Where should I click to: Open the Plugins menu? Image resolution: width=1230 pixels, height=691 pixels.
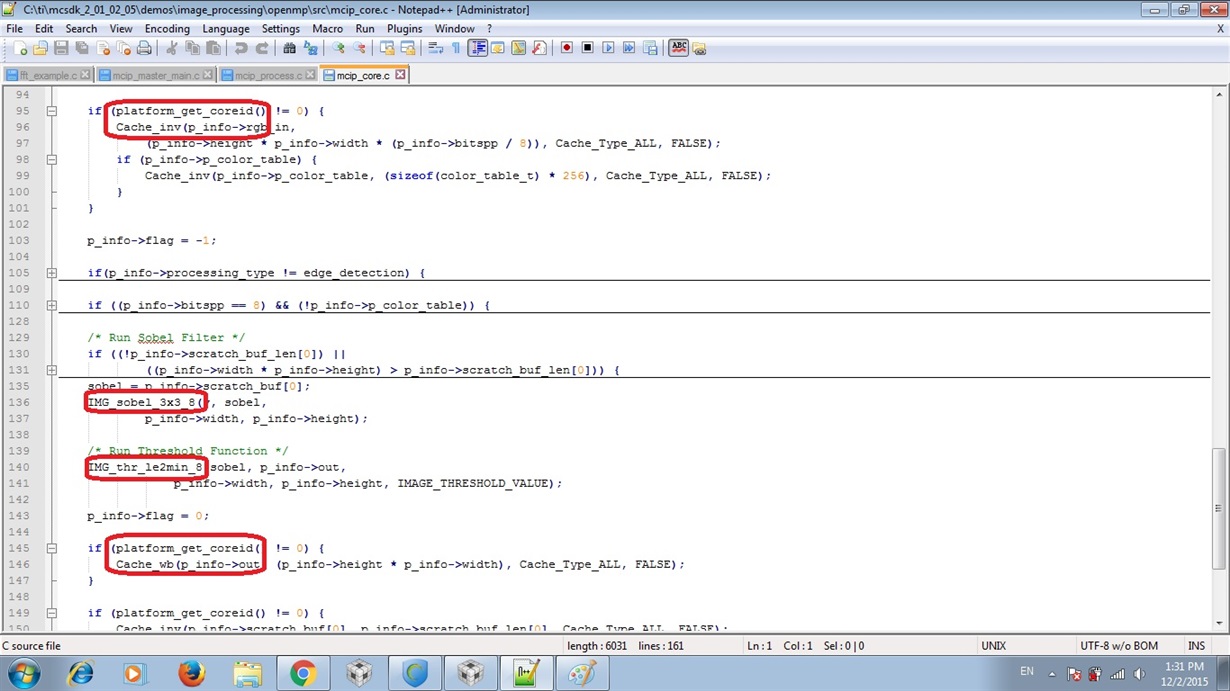[405, 29]
